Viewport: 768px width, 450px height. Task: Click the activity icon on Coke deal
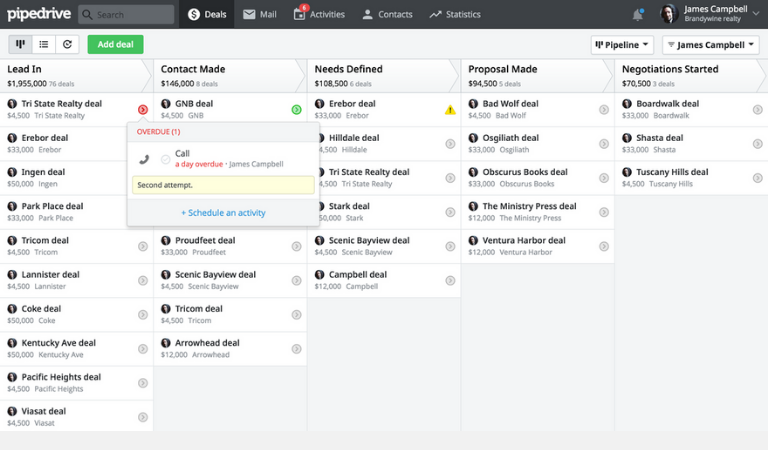[143, 315]
